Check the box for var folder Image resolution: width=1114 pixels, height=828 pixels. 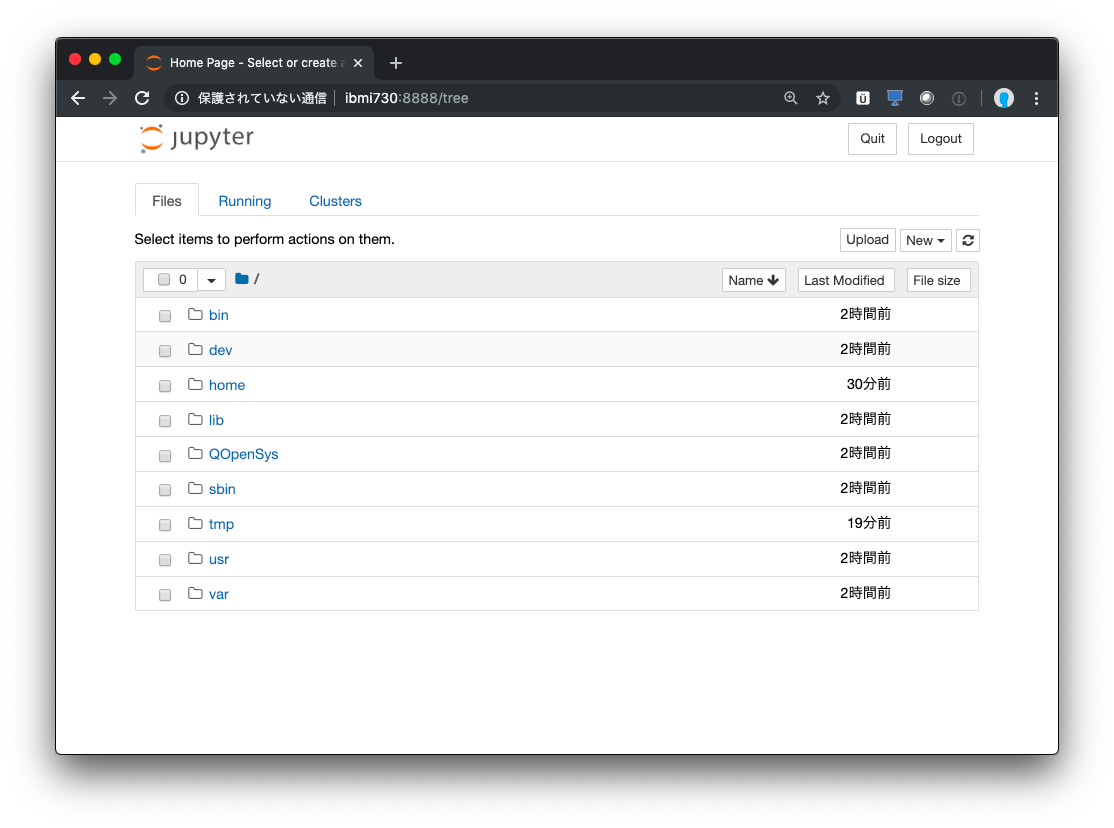click(165, 594)
